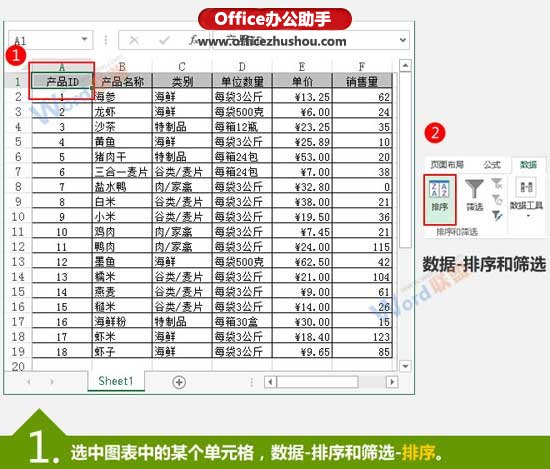Open the Data (数据) ribbon tab
Screen dimensions: 550x469
pos(528,164)
